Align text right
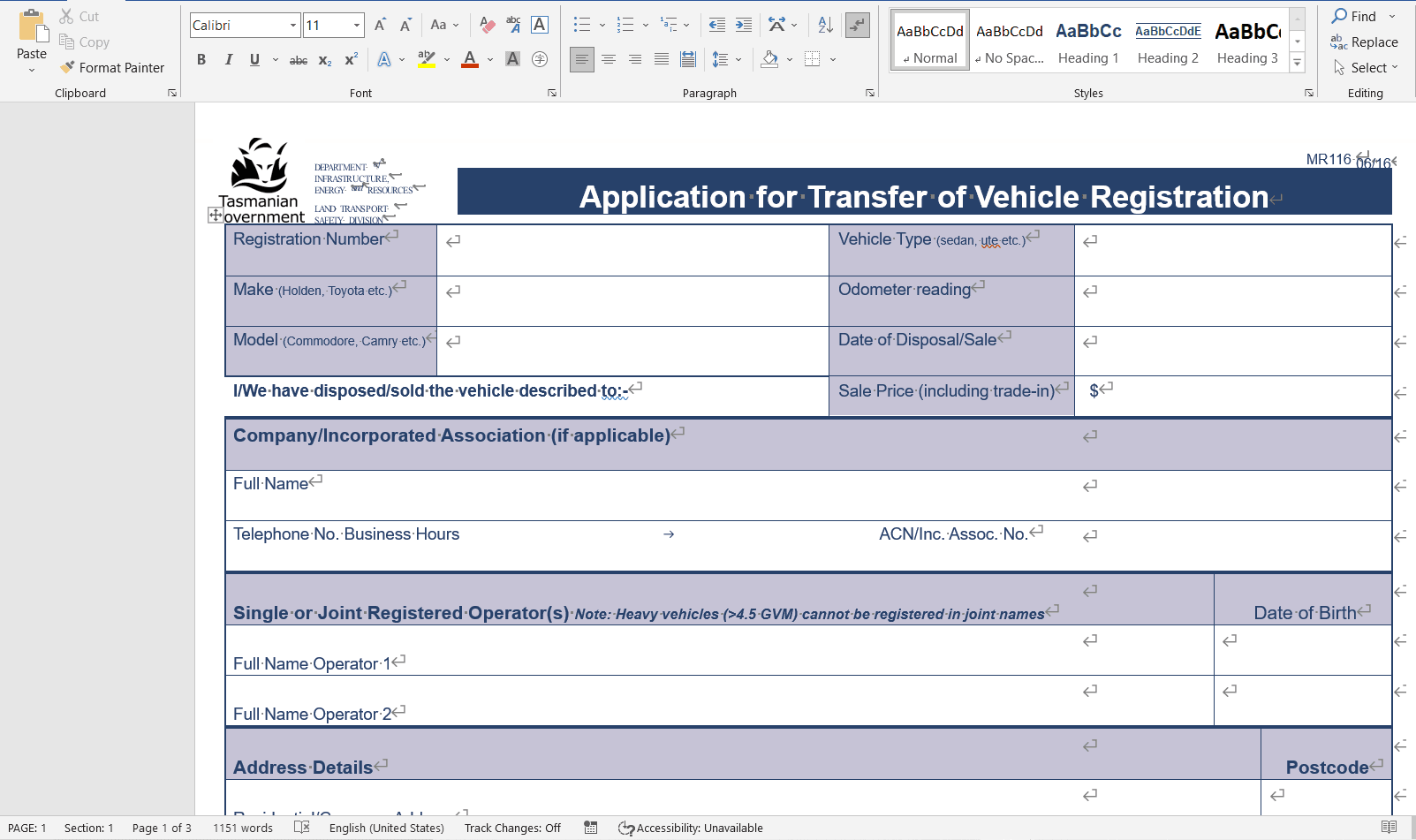Image resolution: width=1416 pixels, height=840 pixels. [x=635, y=59]
